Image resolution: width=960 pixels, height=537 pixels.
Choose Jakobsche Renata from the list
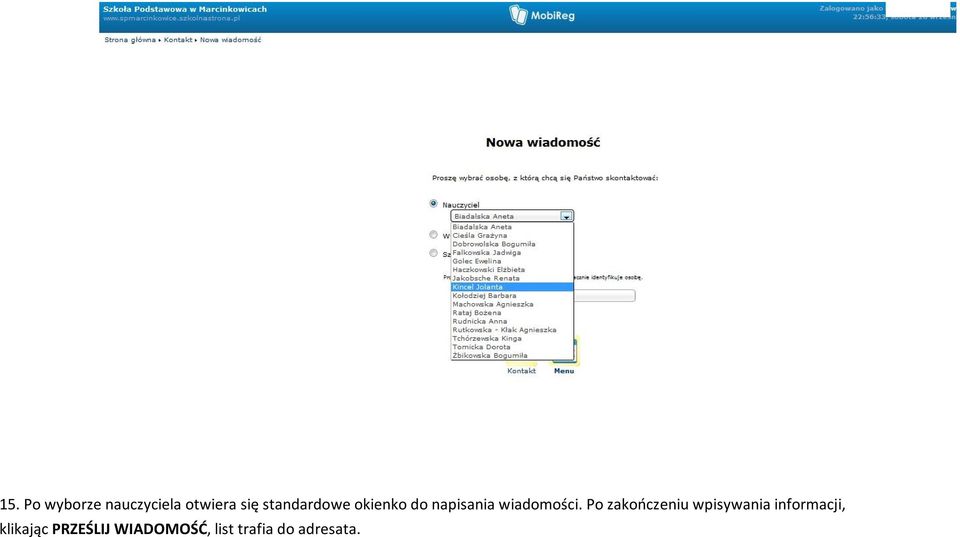click(x=512, y=279)
